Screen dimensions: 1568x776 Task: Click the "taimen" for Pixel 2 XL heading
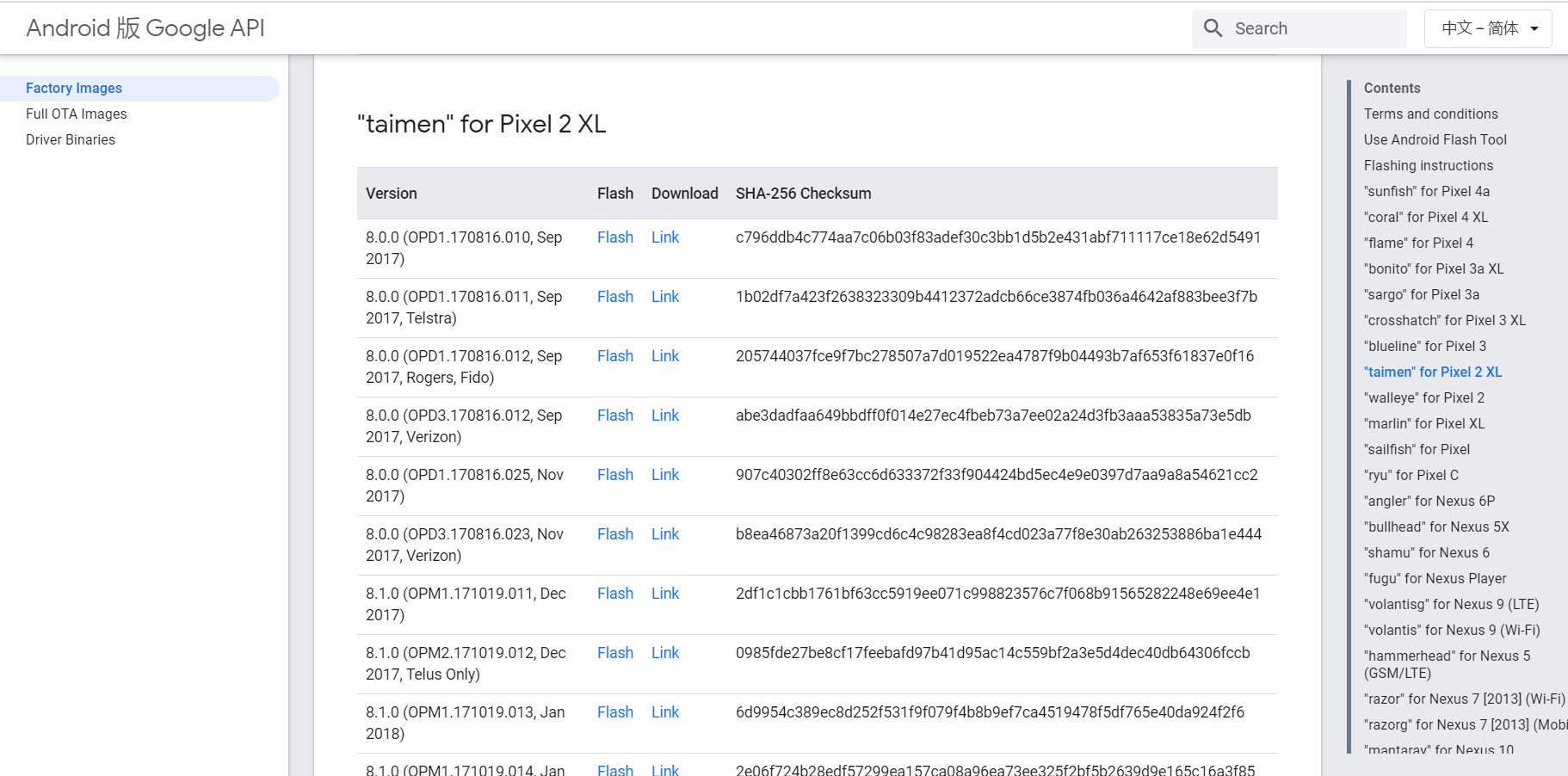482,124
